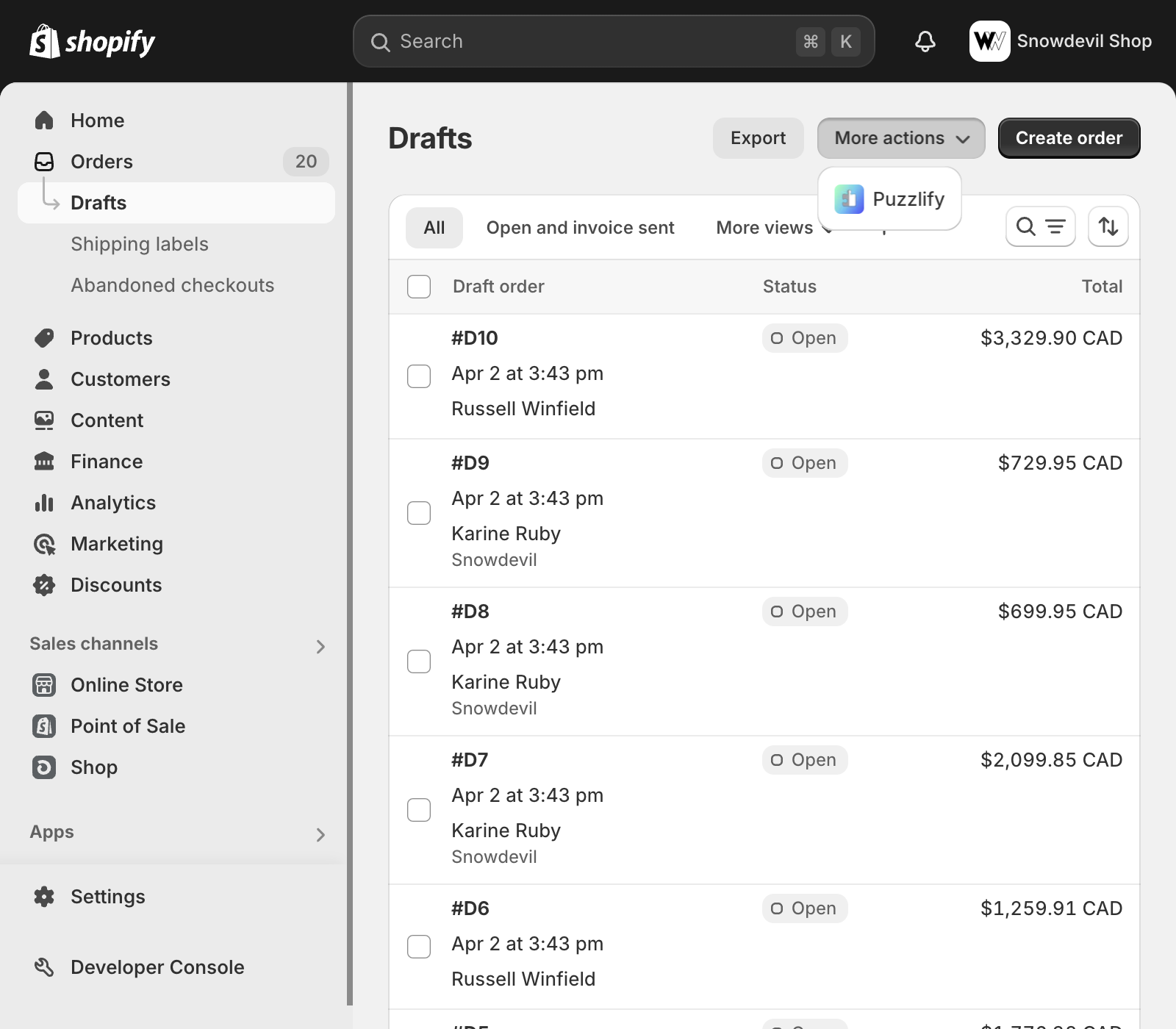The image size is (1176, 1029).
Task: Expand the More actions dropdown
Action: tap(900, 138)
